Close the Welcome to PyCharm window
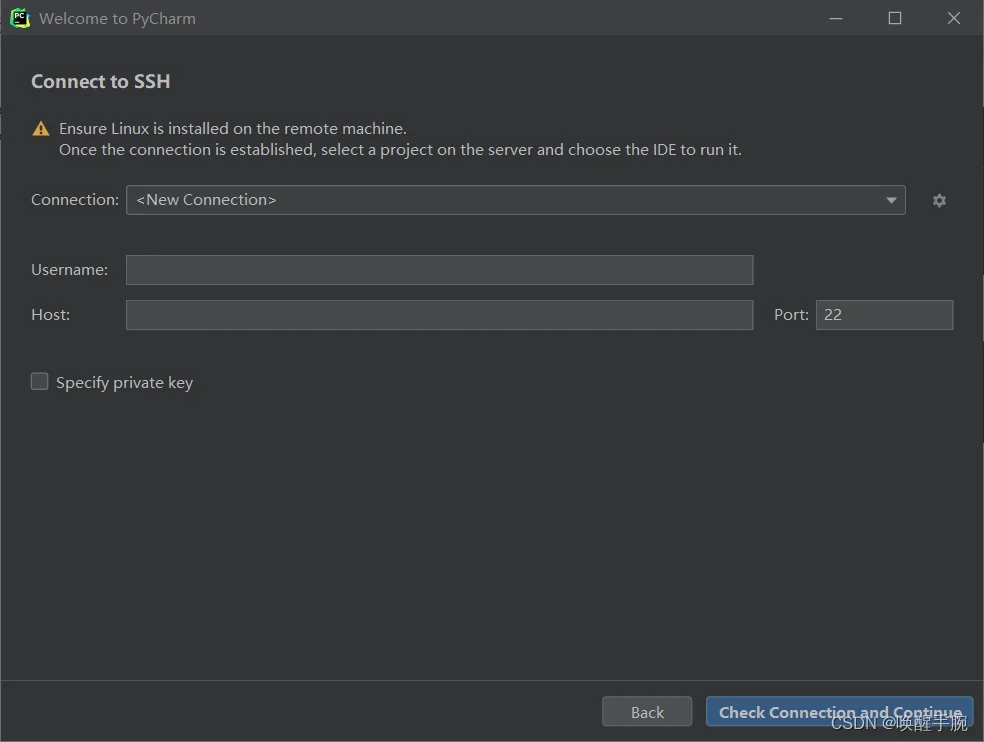This screenshot has width=984, height=742. (954, 18)
